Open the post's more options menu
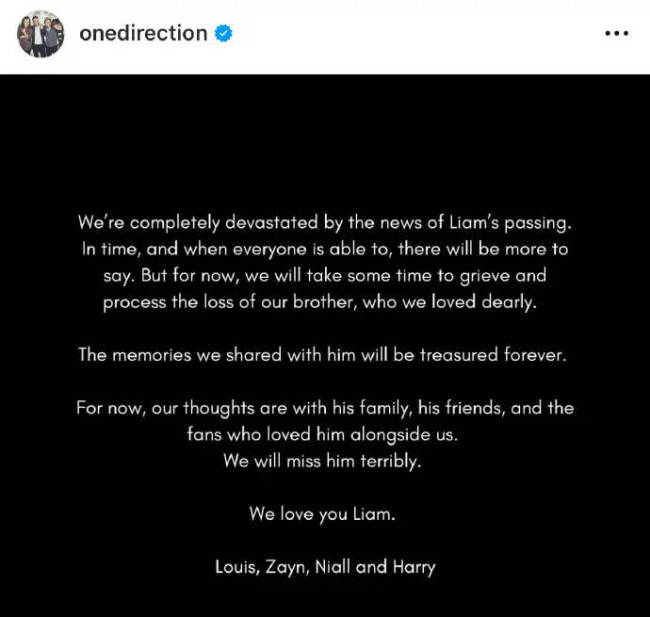650x617 pixels. (616, 33)
